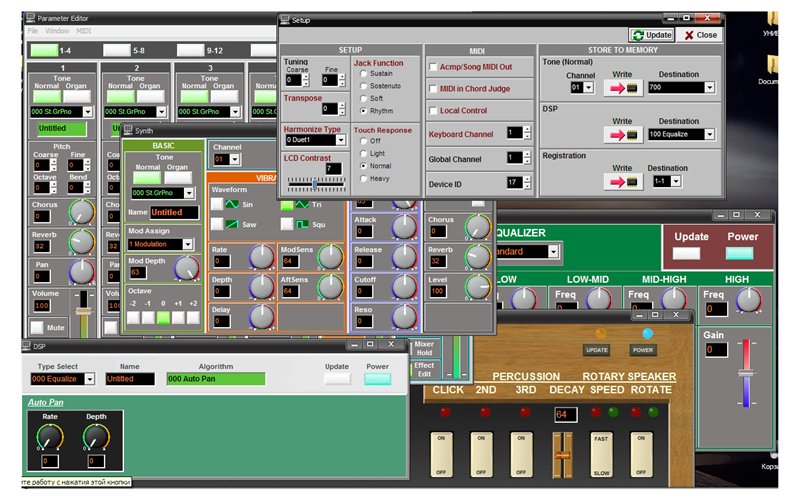Click the Tone (Normal) Write arrow icon
800x500 pixels.
(625, 88)
